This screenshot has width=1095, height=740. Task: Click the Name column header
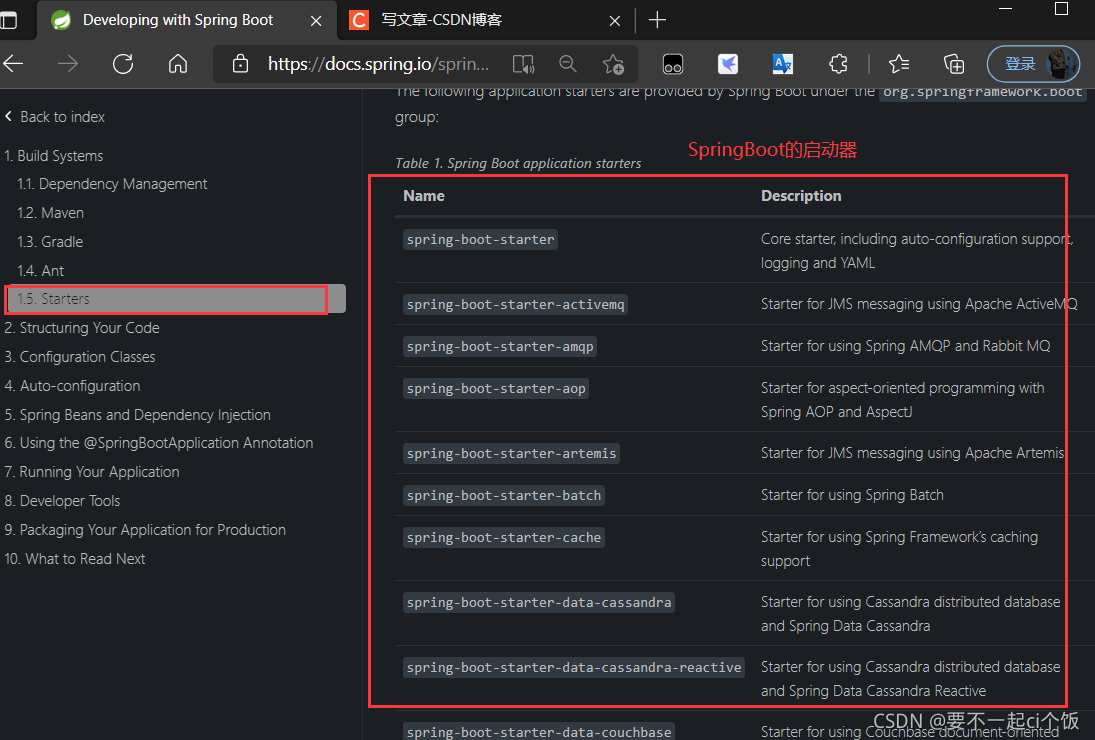tap(424, 196)
